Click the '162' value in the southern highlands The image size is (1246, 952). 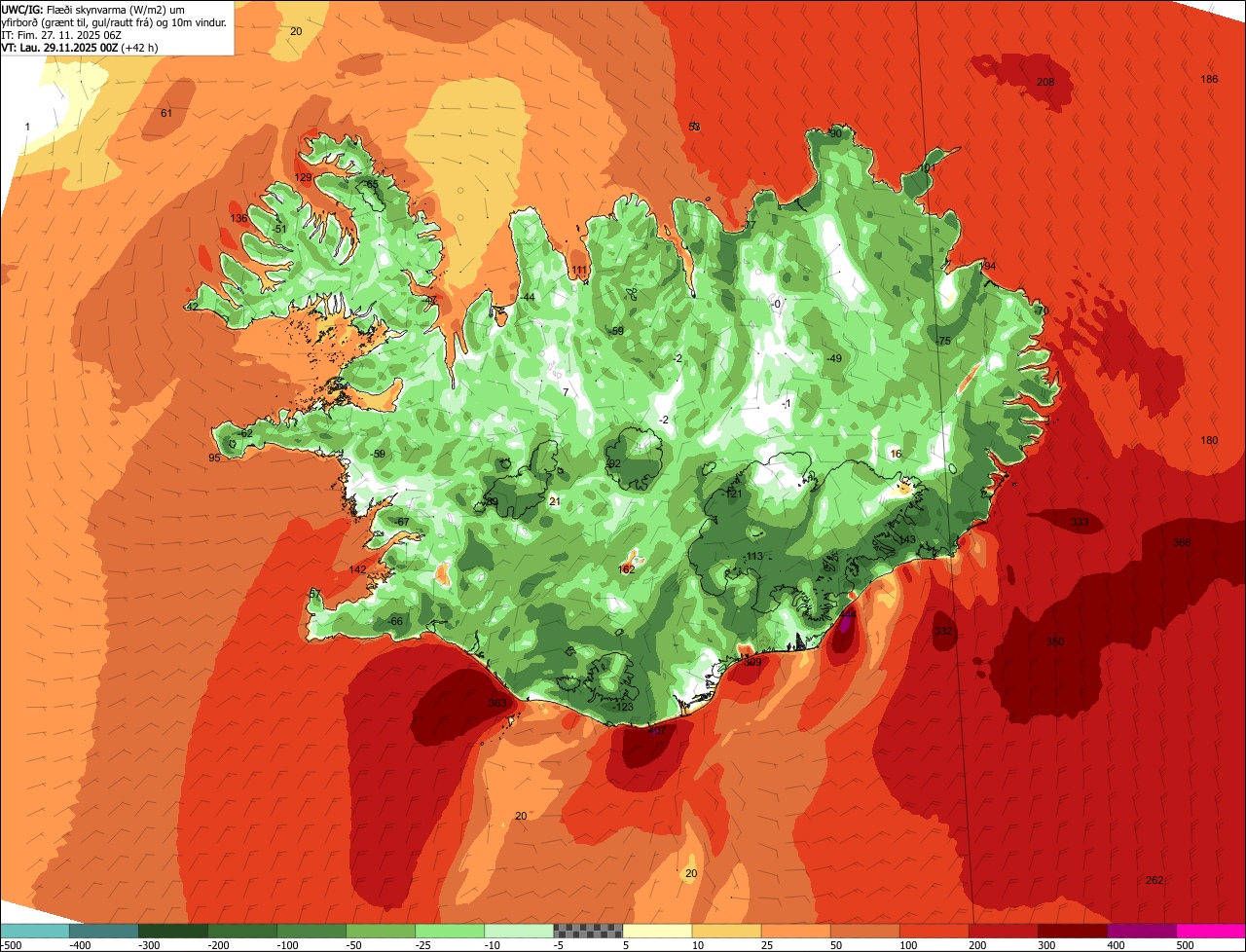627,569
